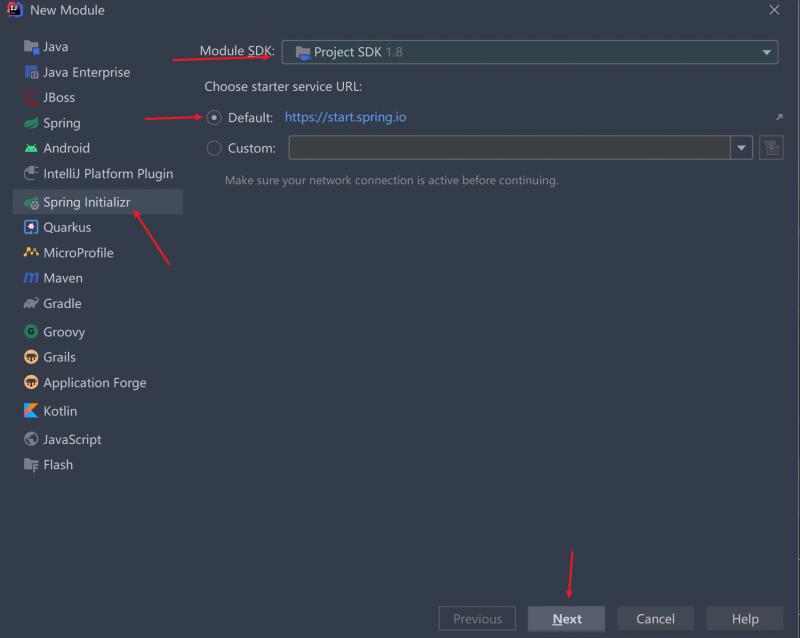Open the start.spring.io link
Image resolution: width=800 pixels, height=638 pixels.
point(345,117)
